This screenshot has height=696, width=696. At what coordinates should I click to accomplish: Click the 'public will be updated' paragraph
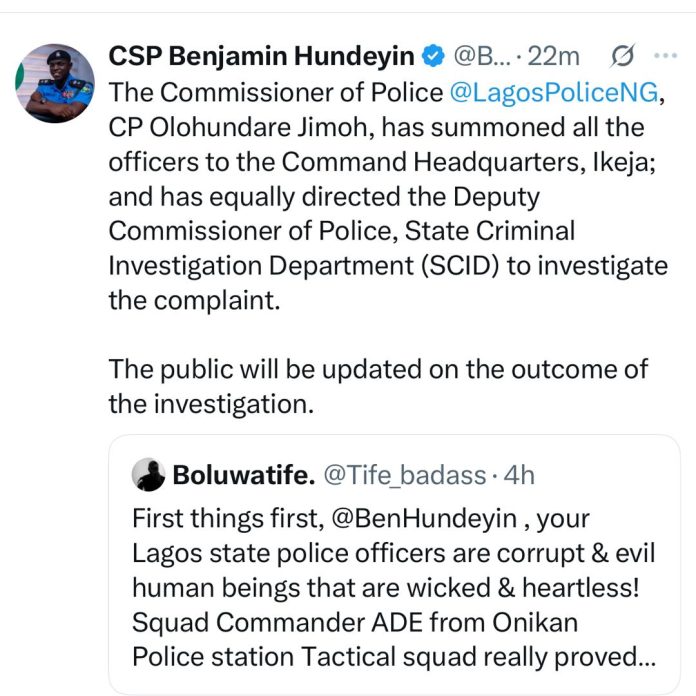378,386
